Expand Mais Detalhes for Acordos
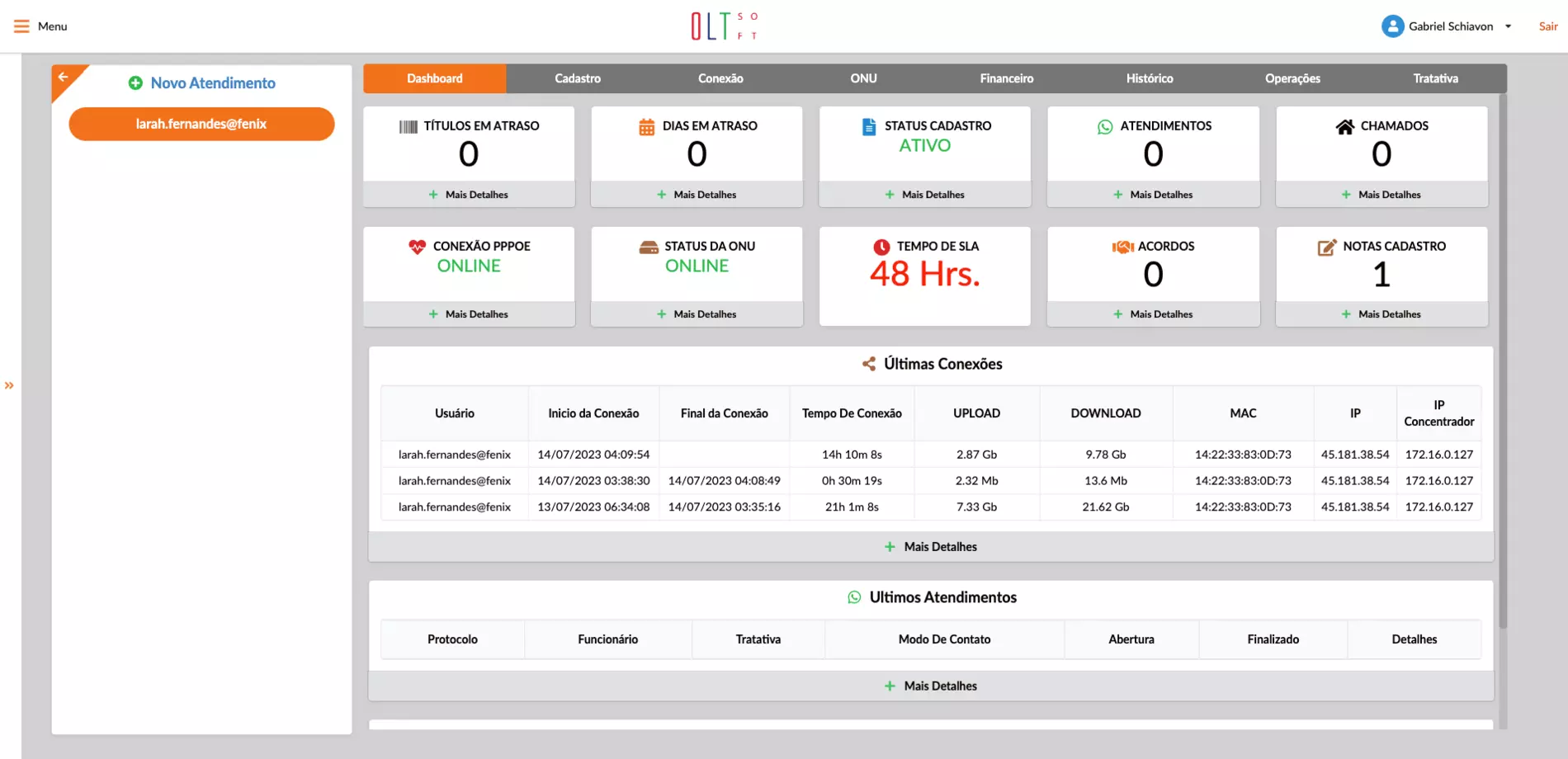 [x=1153, y=314]
